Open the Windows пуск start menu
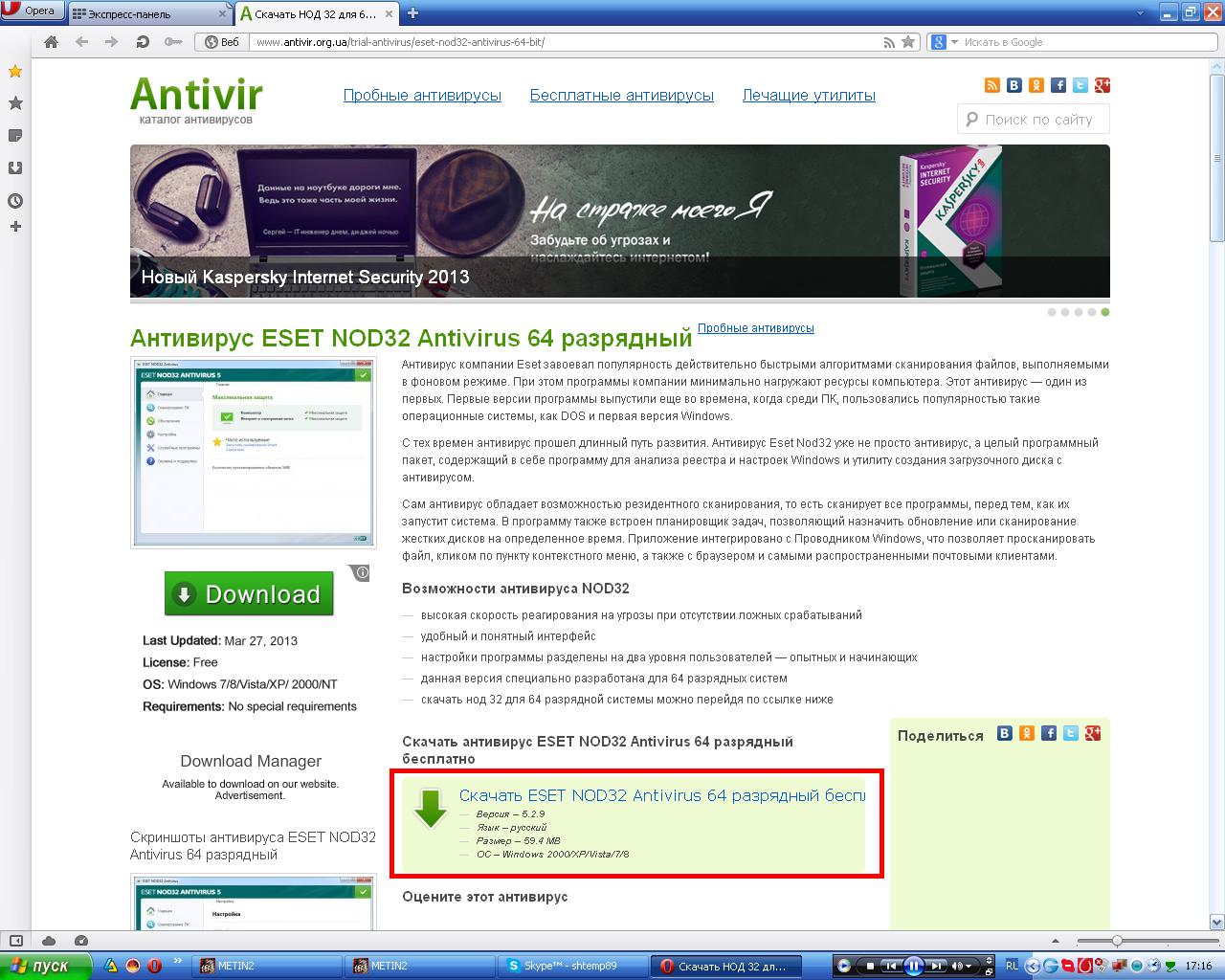Viewport: 1225px width, 980px height. pos(45,966)
